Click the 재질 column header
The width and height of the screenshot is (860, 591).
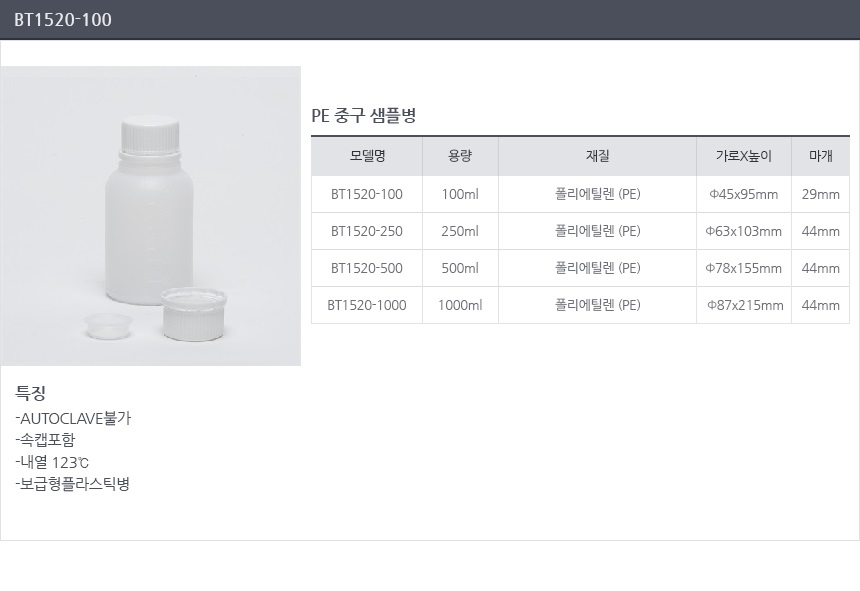[597, 156]
